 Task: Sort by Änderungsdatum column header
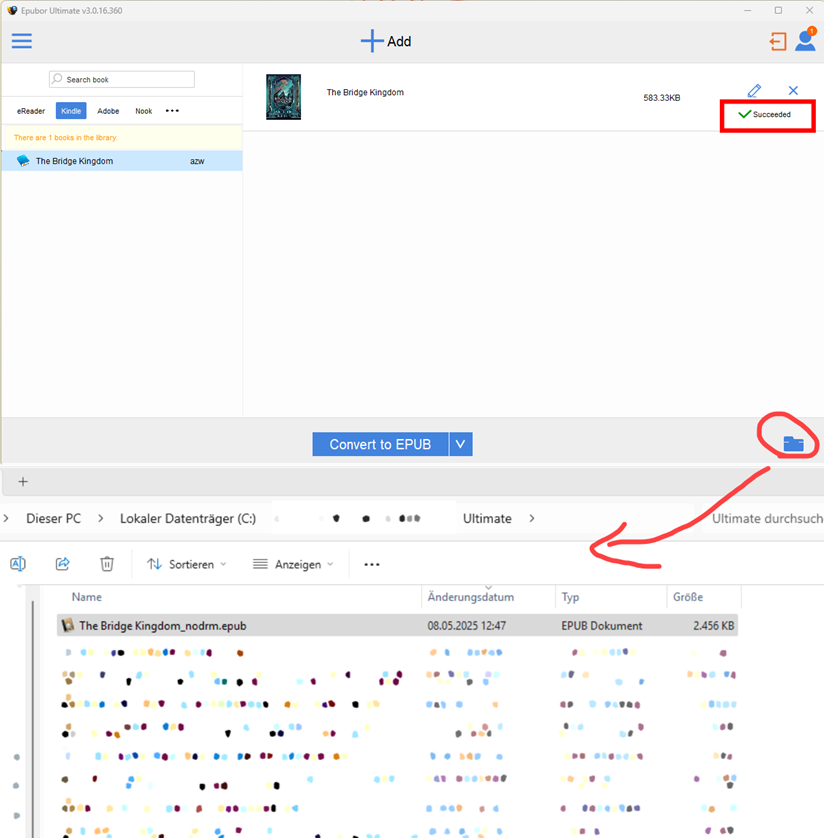tap(471, 597)
